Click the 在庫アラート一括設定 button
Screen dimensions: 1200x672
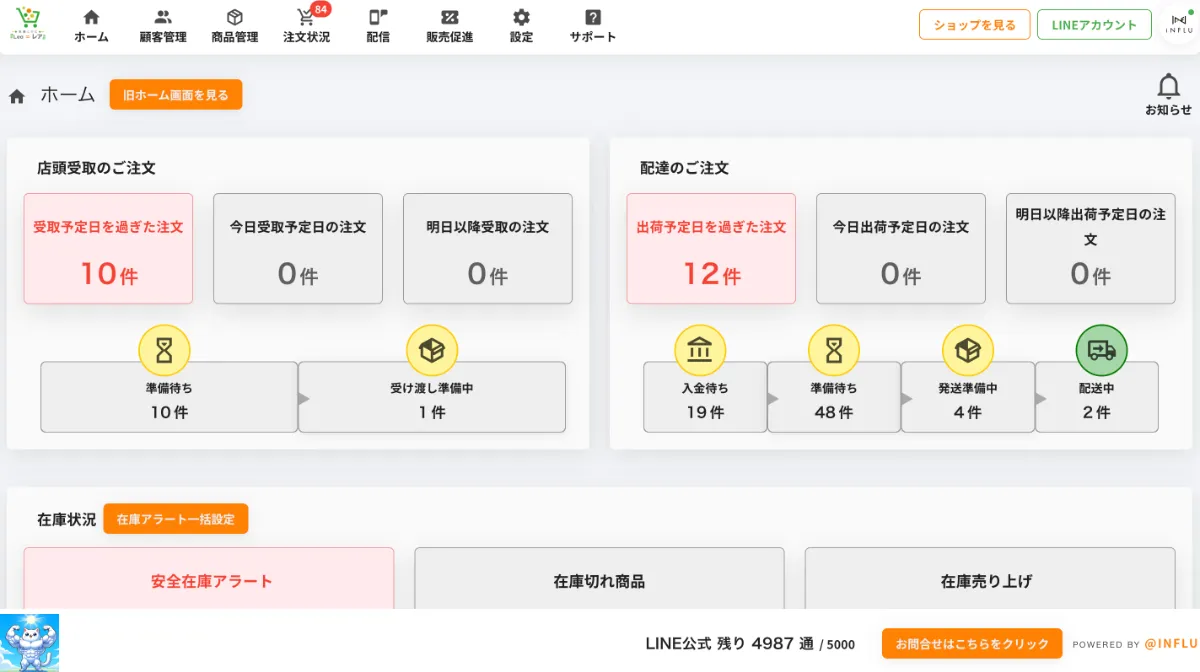tap(175, 519)
